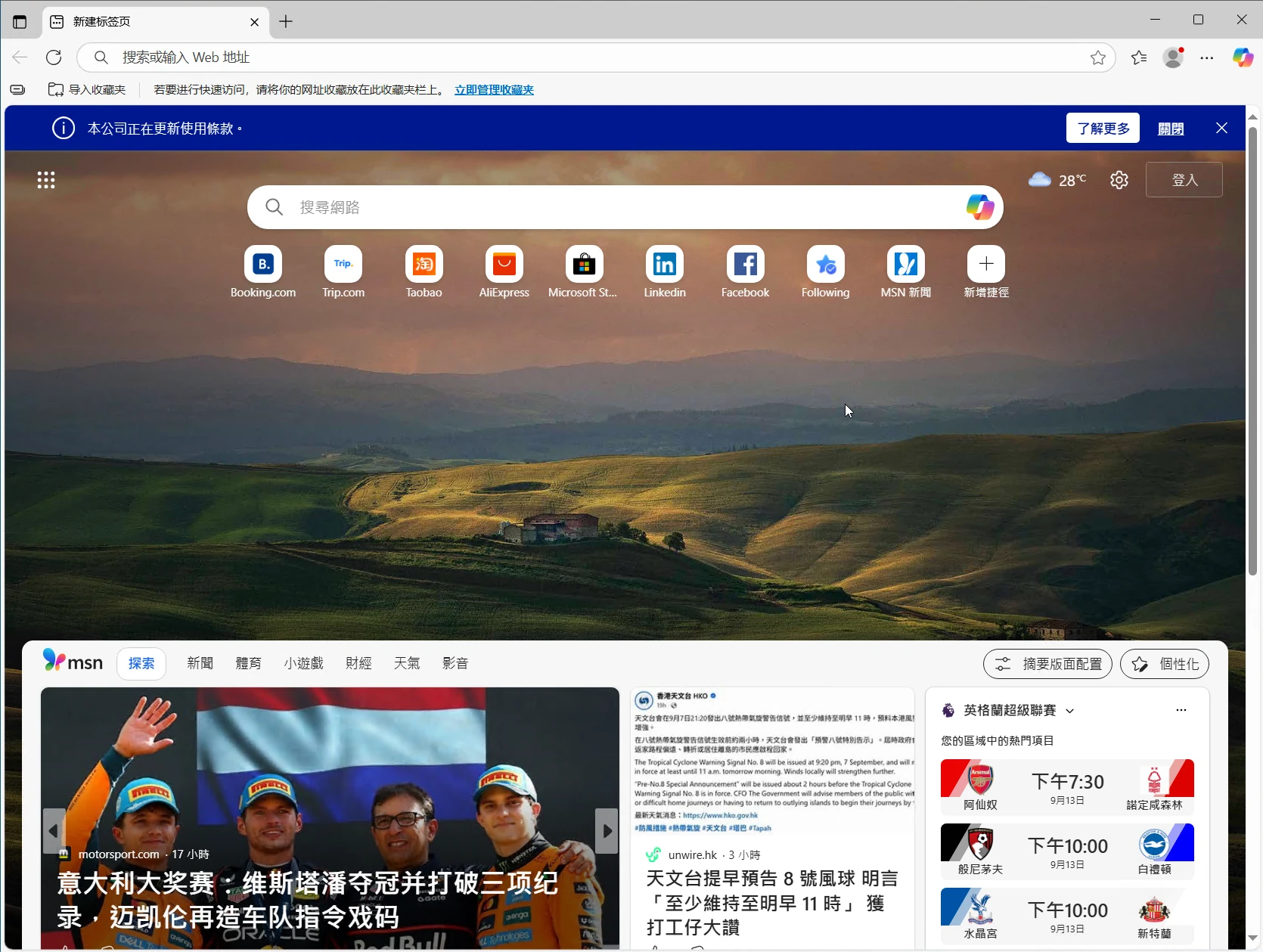Click the info icon in terms banner
This screenshot has height=952, width=1263.
click(x=64, y=129)
